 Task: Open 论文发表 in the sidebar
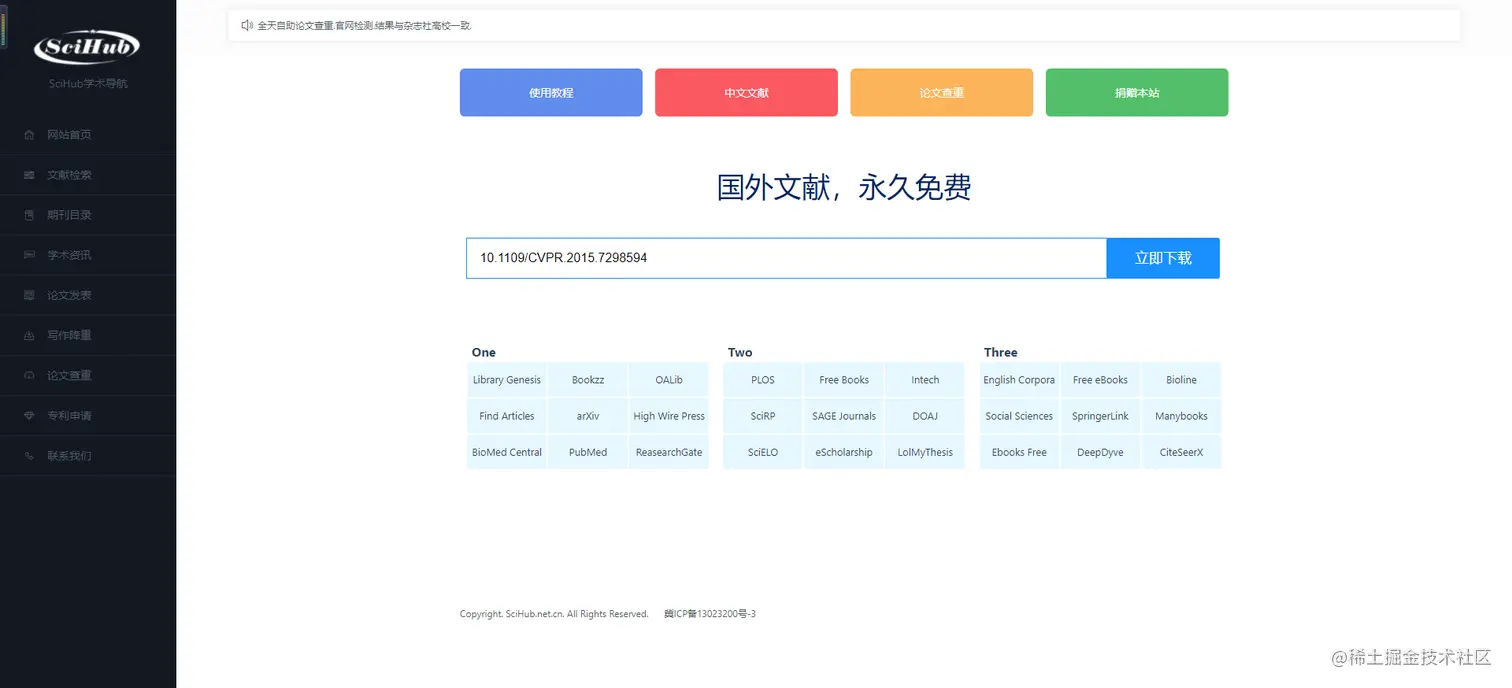coord(88,295)
